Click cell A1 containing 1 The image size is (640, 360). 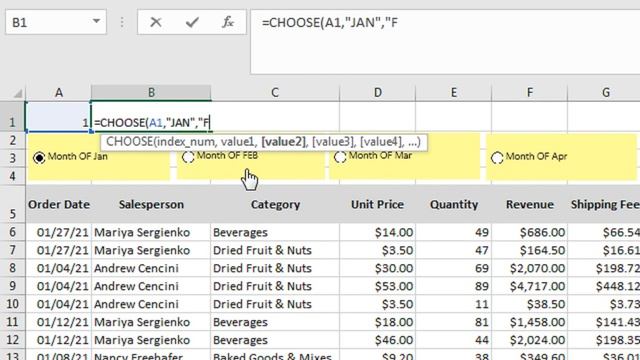[x=58, y=117]
